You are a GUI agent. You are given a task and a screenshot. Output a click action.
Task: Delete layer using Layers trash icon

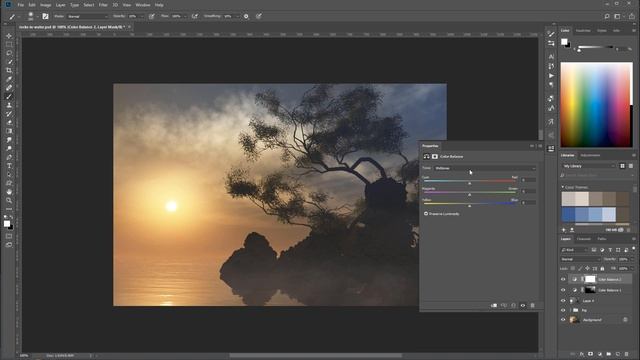point(627,354)
